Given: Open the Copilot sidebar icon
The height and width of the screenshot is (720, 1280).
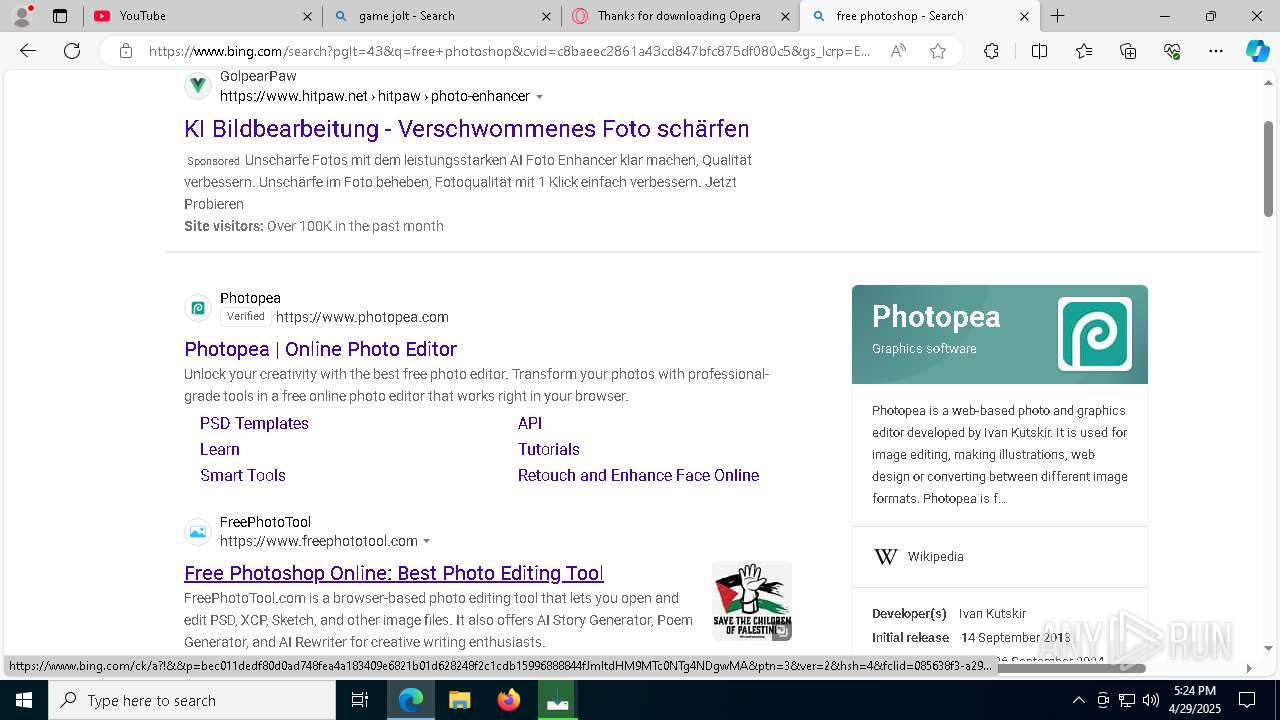Looking at the screenshot, I should click(1257, 51).
